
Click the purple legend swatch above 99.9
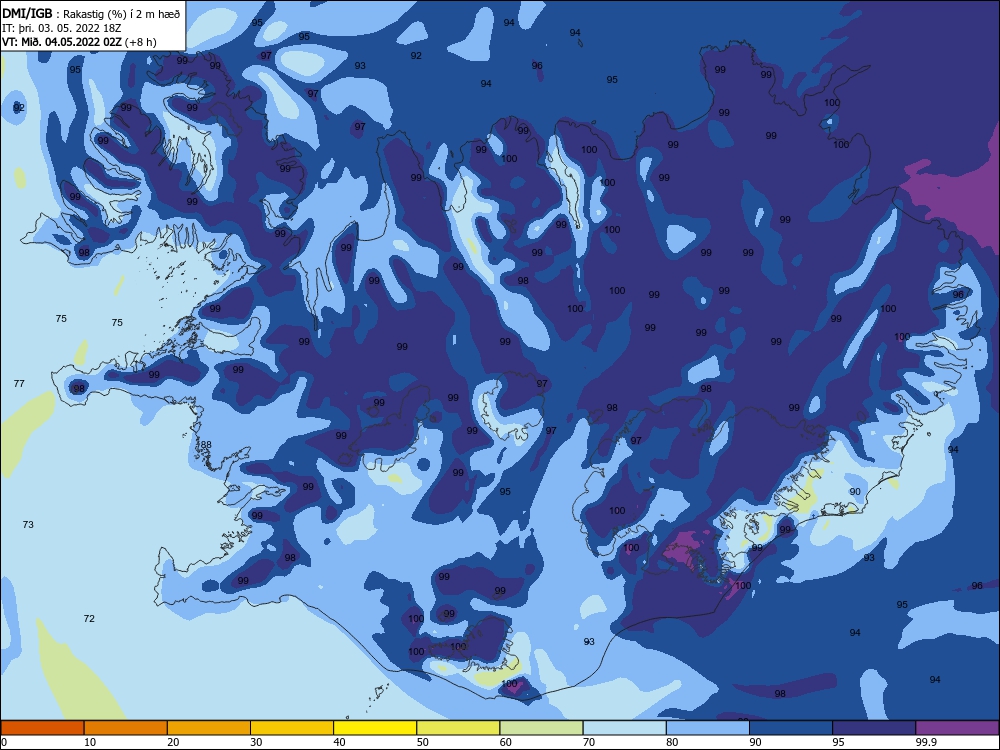pos(957,728)
